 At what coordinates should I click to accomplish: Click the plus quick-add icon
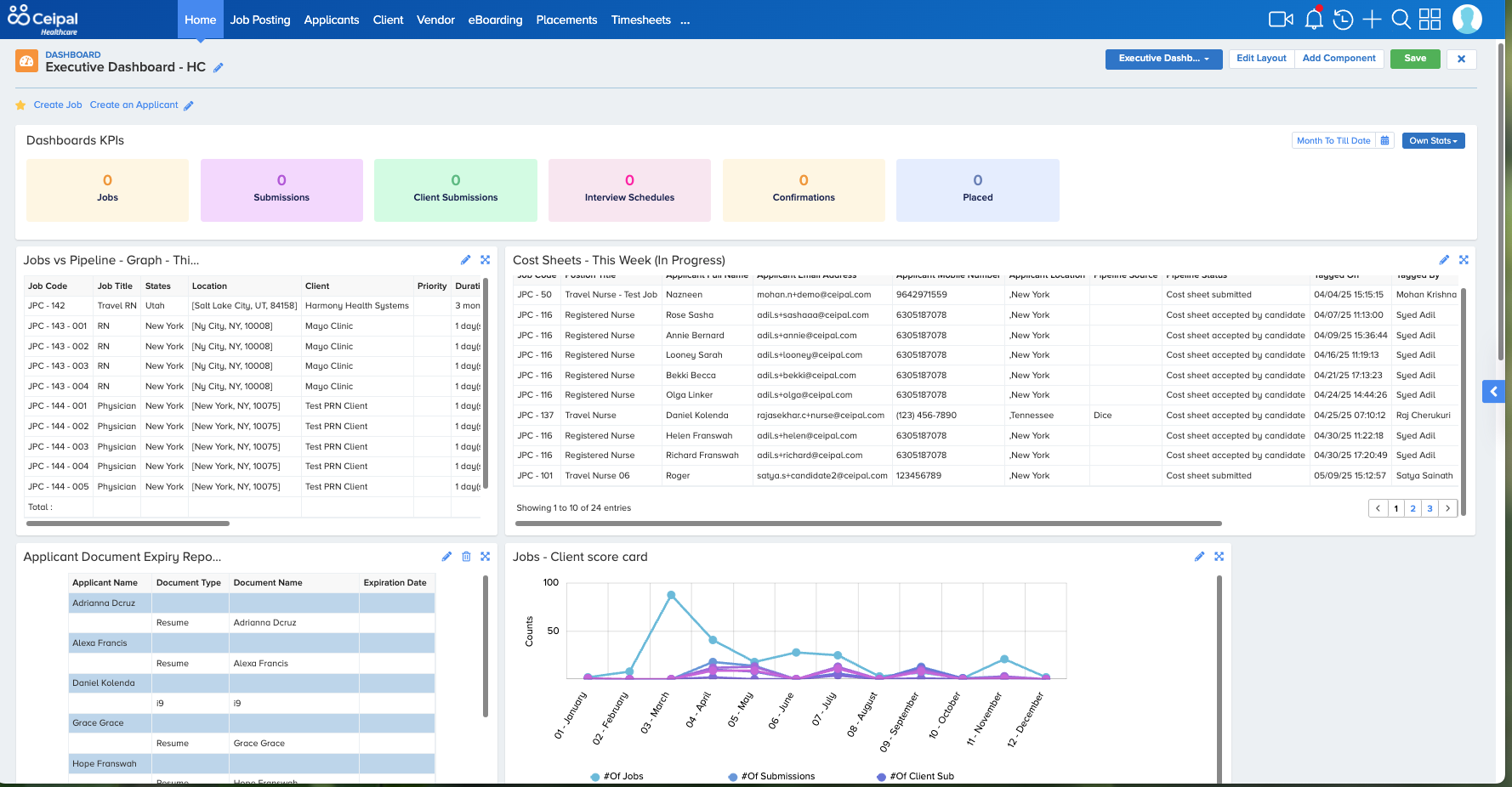pos(1372,20)
